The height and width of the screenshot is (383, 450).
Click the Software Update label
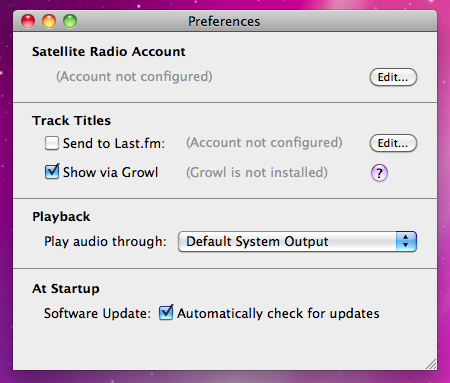97,313
